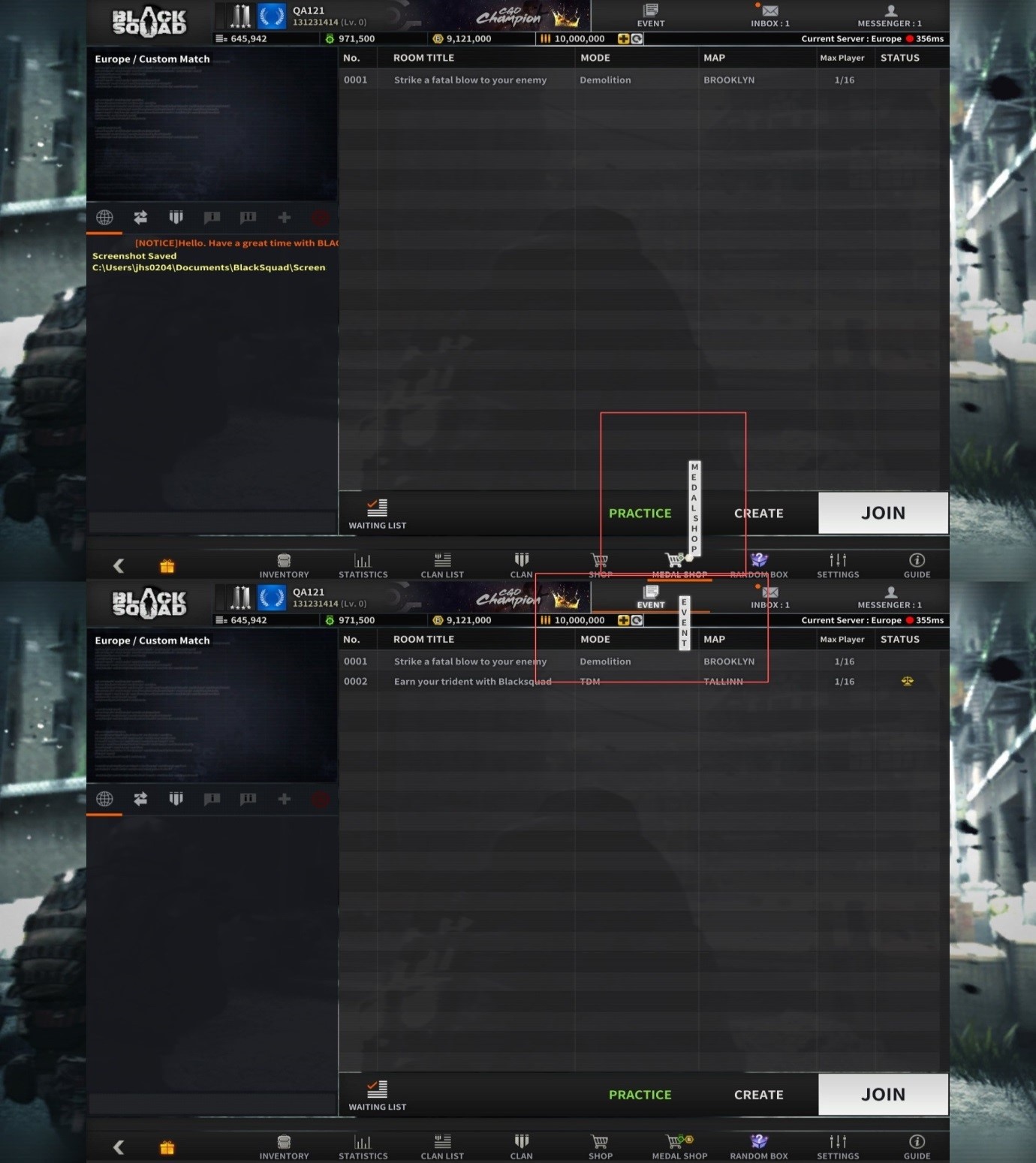
Task: Click the 355ms server ping indicator
Action: pyautogui.click(x=925, y=620)
